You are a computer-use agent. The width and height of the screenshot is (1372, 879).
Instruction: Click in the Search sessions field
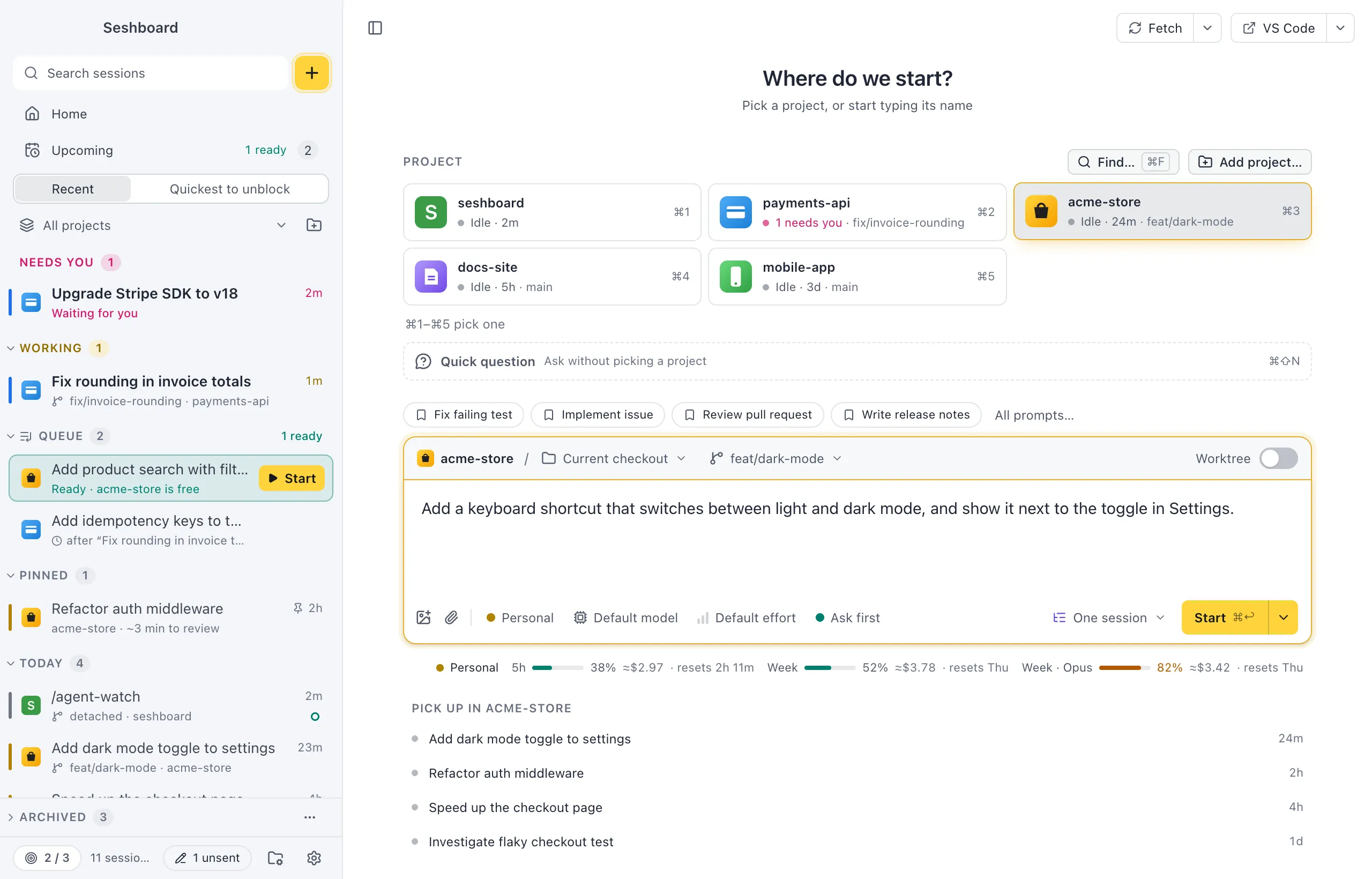tap(151, 73)
